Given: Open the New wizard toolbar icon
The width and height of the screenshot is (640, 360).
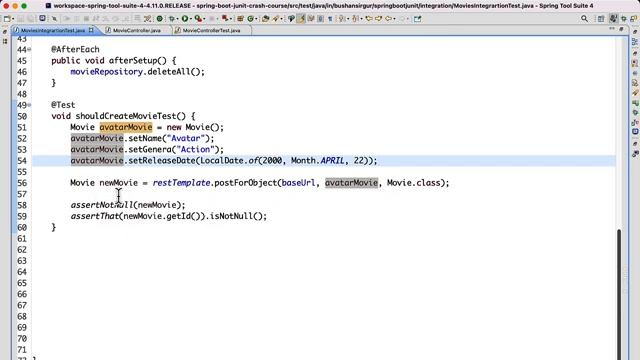Looking at the screenshot, I should 7,19.
